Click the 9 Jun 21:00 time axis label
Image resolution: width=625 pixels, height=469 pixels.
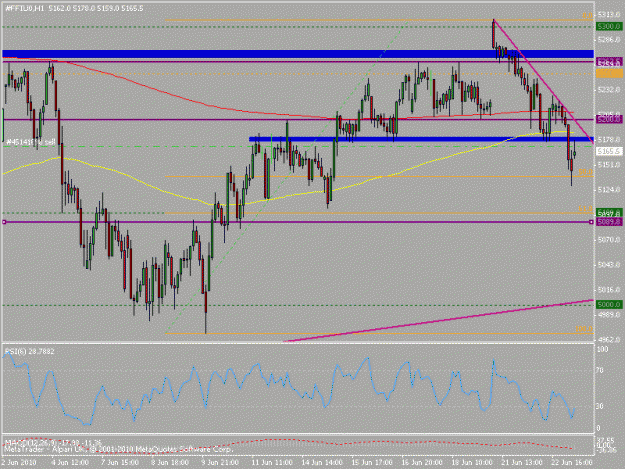(x=220, y=463)
